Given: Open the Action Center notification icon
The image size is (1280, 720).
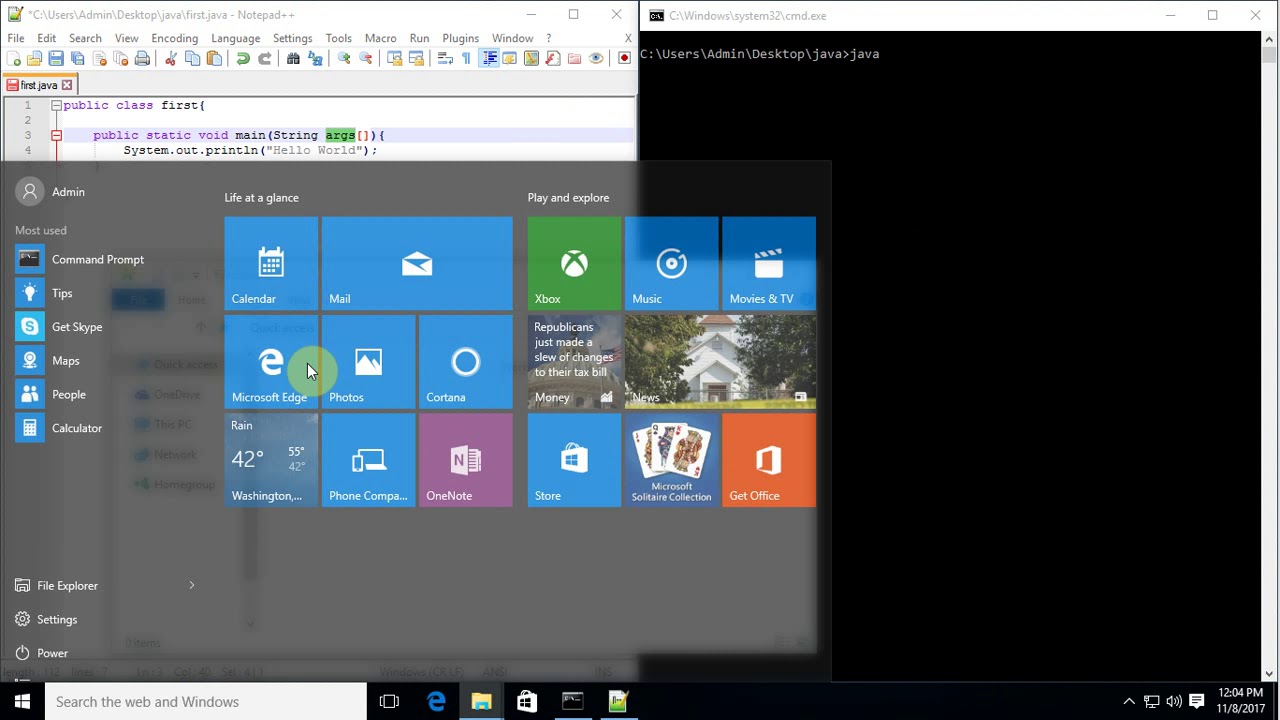Looking at the screenshot, I should pos(1196,702).
